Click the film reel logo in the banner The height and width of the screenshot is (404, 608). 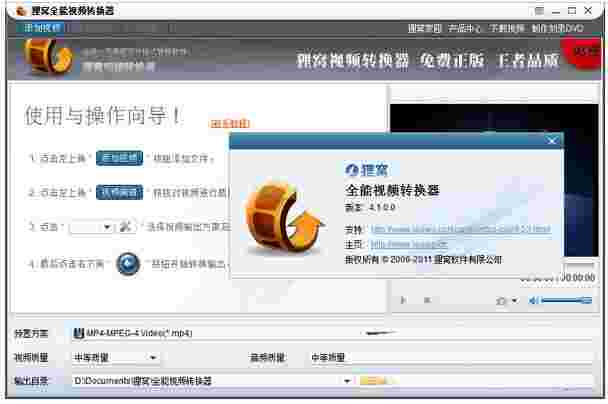click(48, 57)
